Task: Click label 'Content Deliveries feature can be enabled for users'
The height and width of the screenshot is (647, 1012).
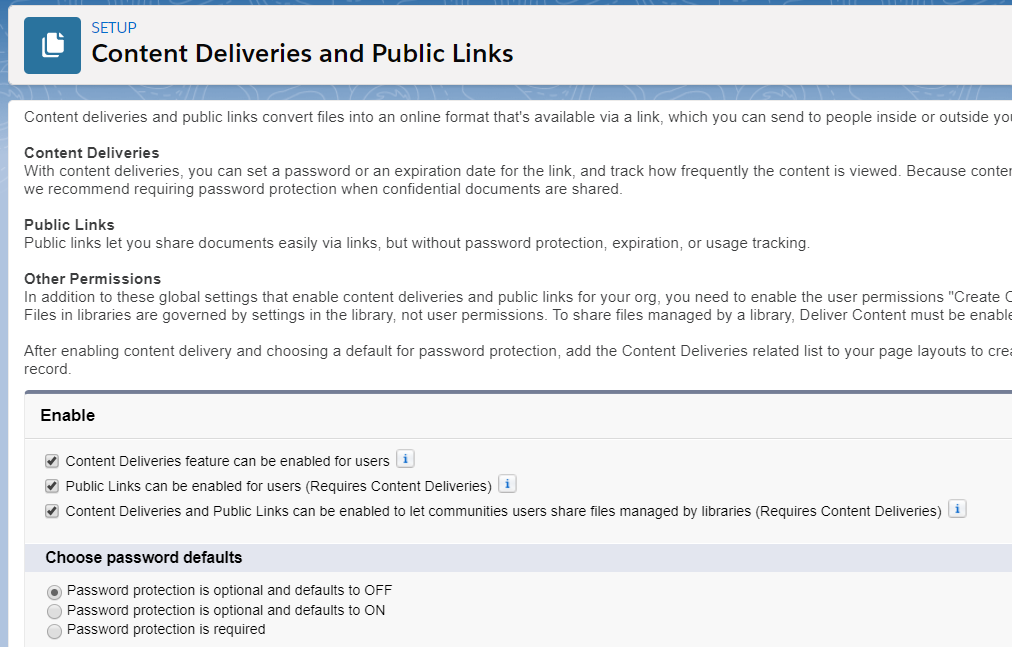Action: 227,461
